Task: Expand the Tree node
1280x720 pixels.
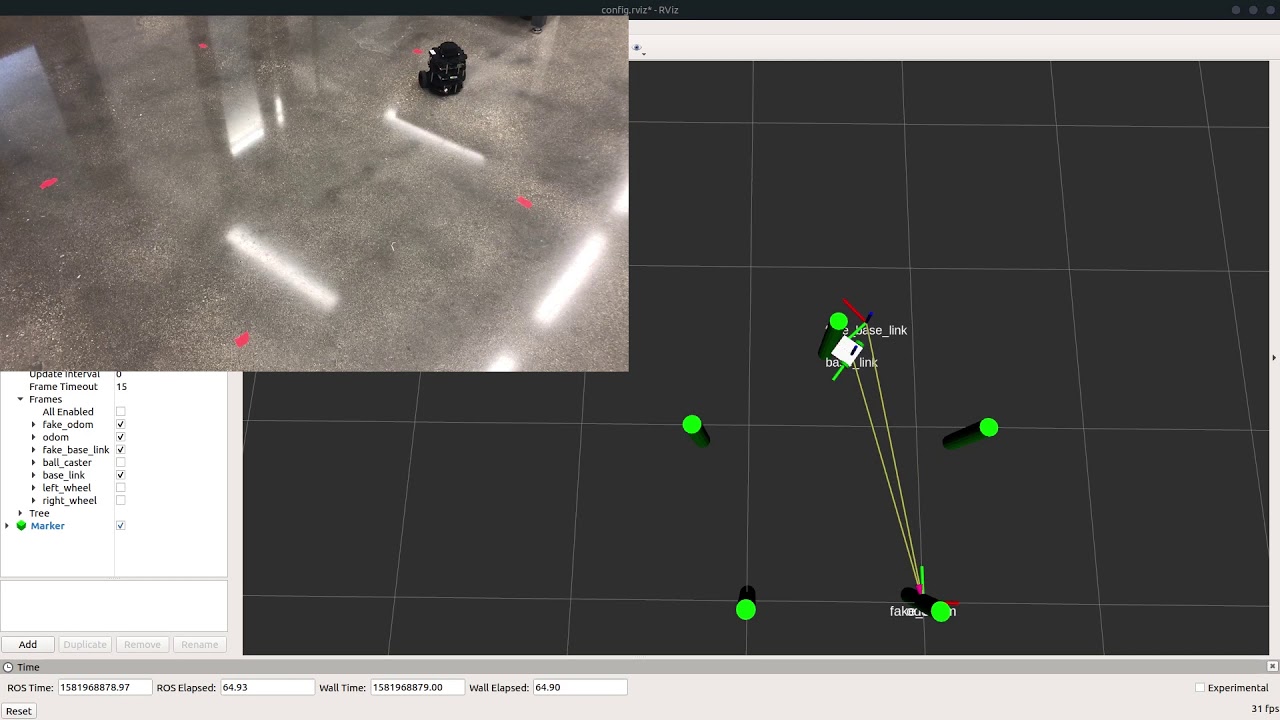Action: pyautogui.click(x=20, y=513)
